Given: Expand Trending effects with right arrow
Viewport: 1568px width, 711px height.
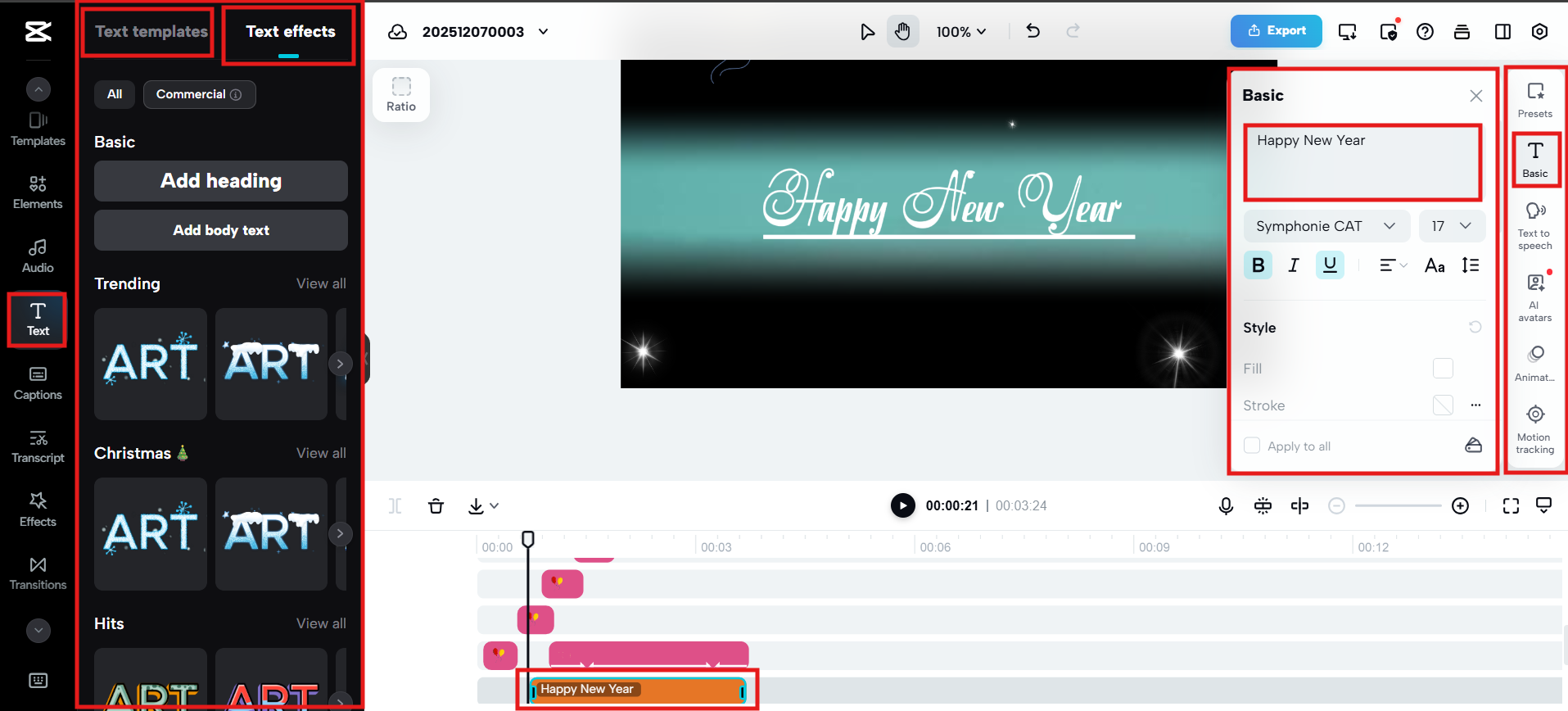Looking at the screenshot, I should point(340,364).
